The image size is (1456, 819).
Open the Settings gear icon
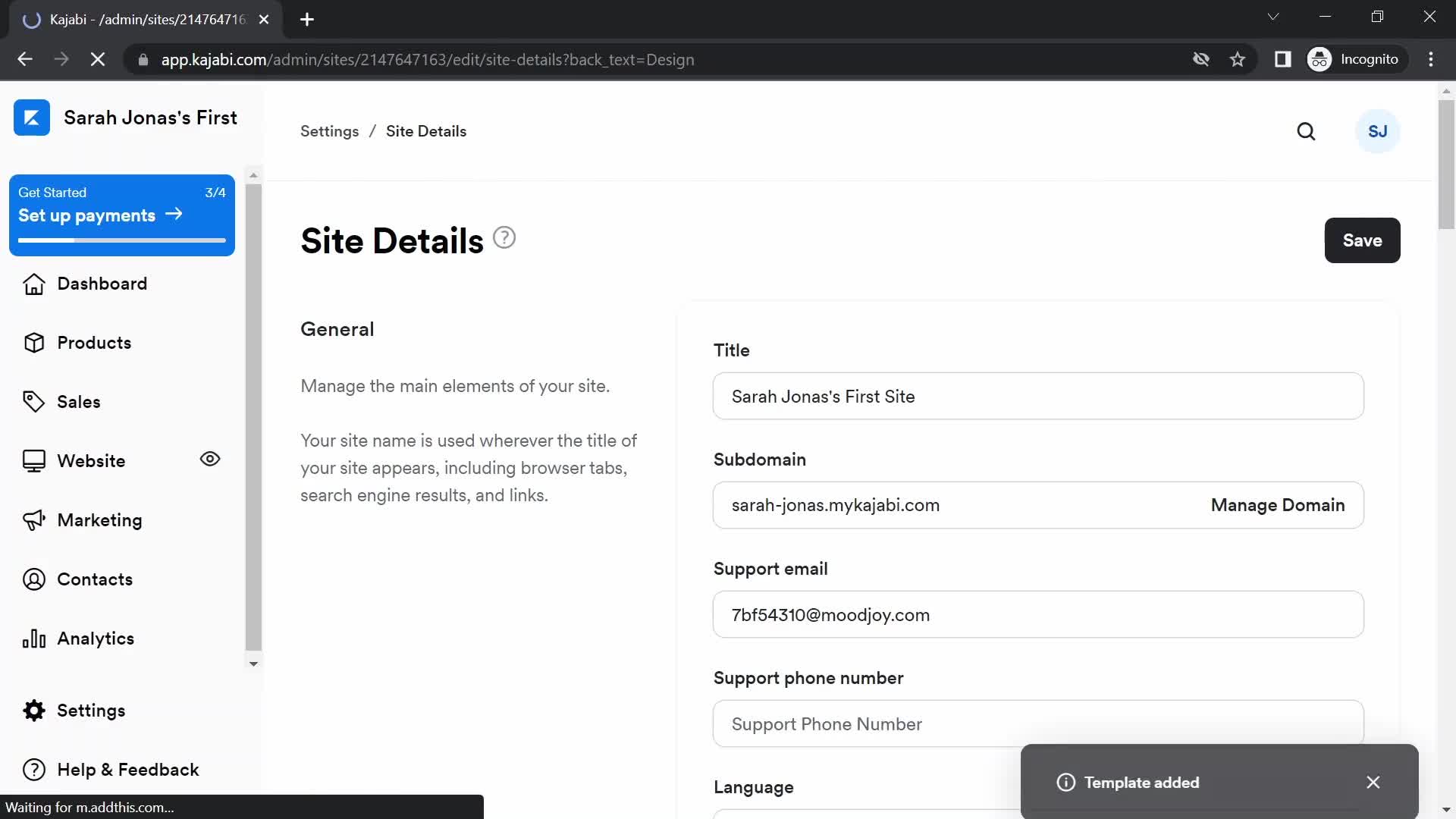(x=34, y=711)
